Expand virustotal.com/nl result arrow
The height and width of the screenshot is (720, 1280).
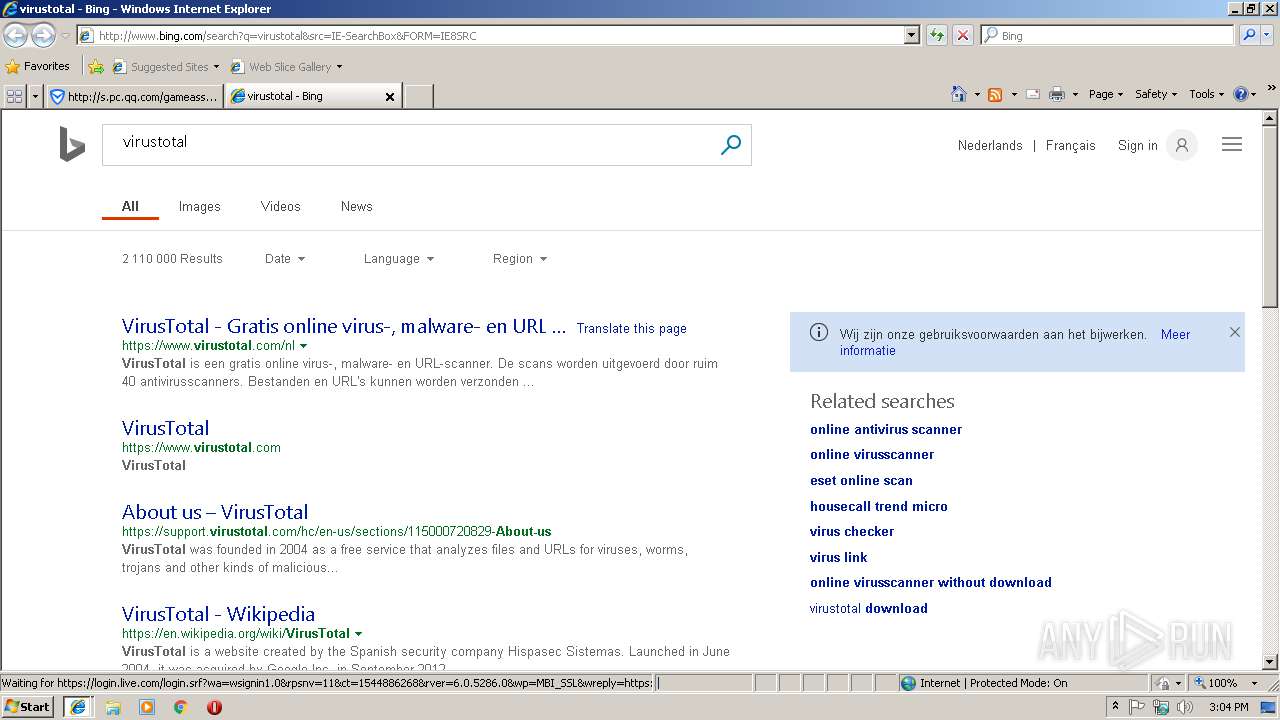click(304, 346)
